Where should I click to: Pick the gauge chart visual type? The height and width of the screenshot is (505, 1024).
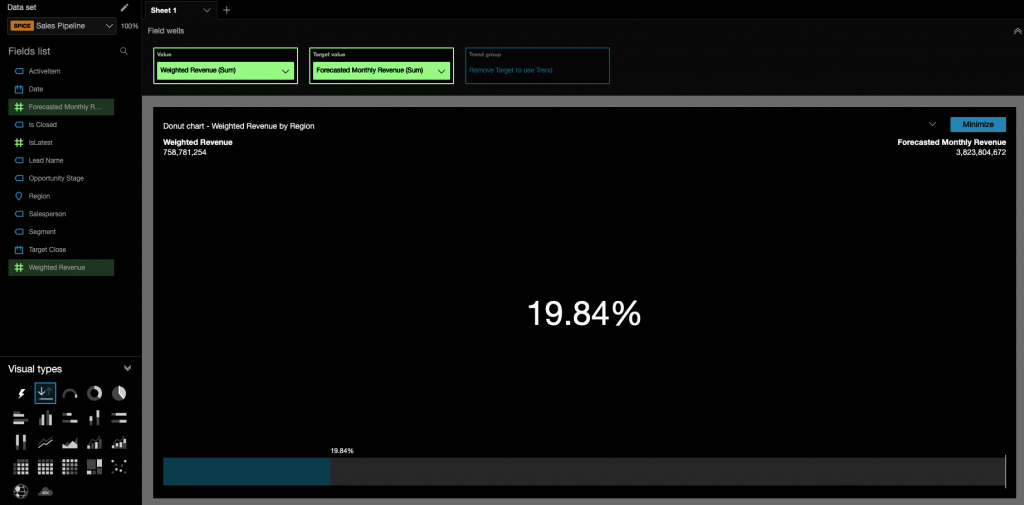pos(70,394)
